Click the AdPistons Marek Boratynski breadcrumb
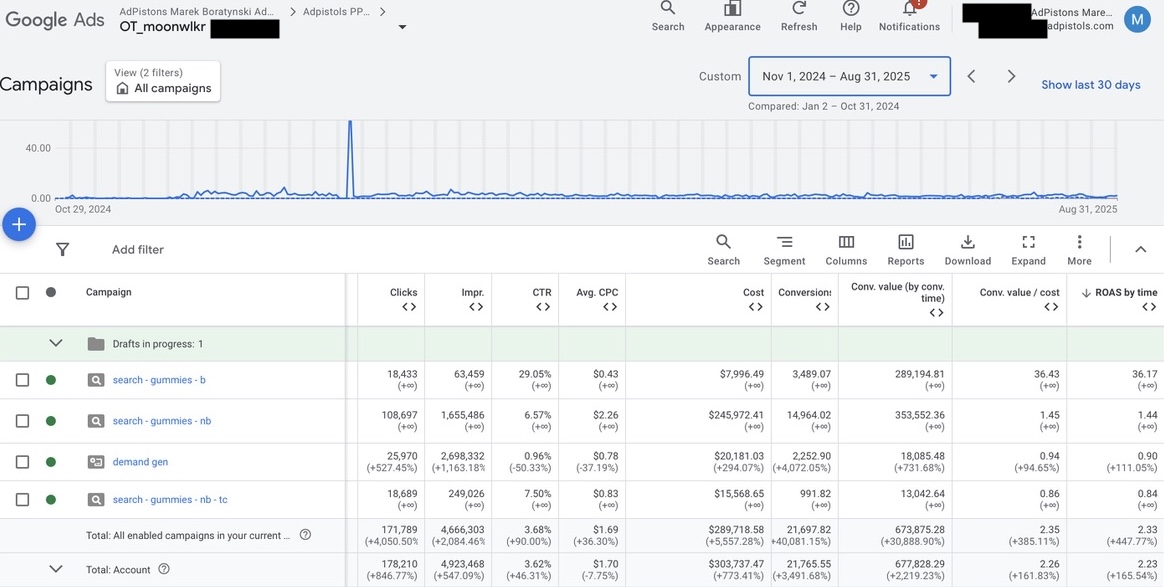Viewport: 1164px width, 587px height. click(197, 12)
